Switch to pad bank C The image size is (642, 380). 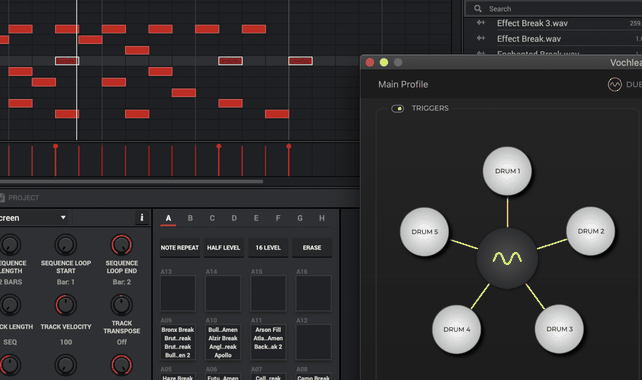[212, 218]
